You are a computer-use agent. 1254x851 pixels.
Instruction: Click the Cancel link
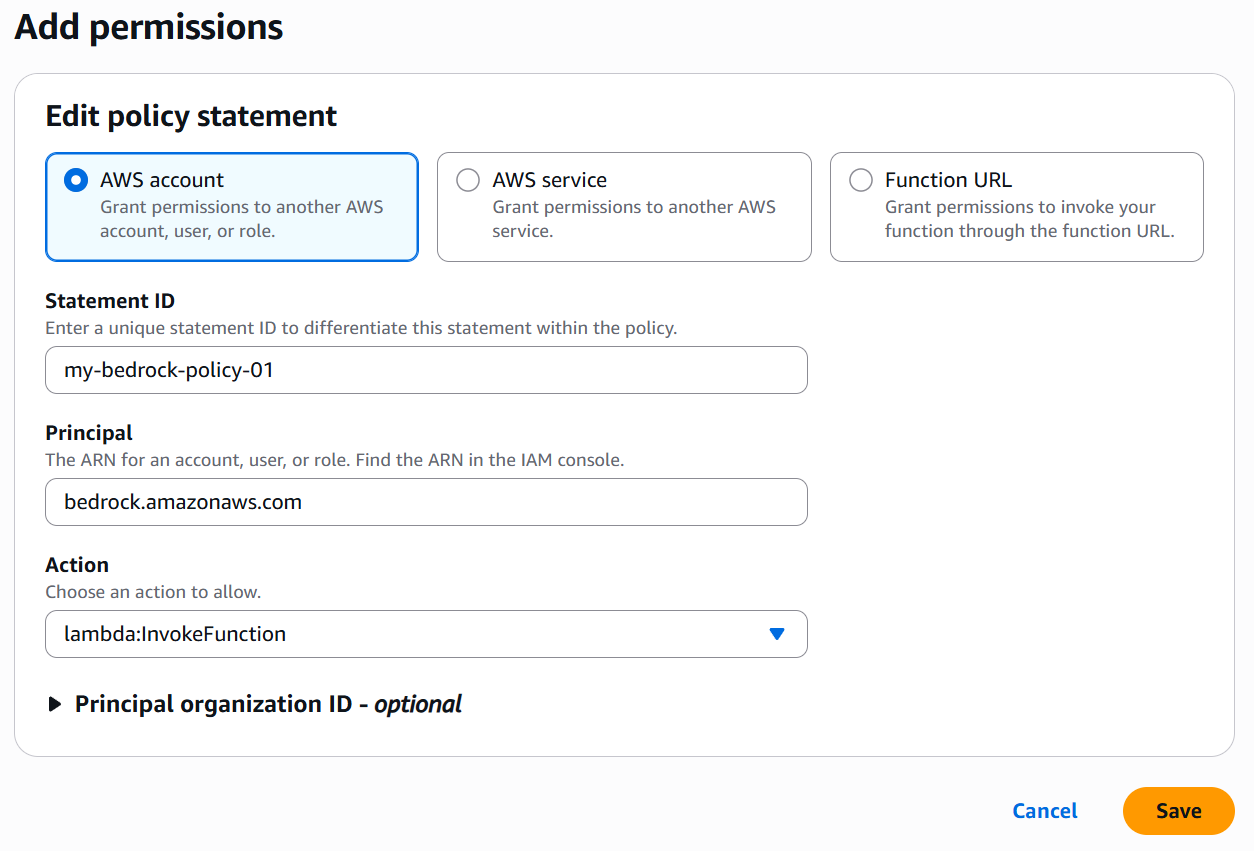(x=1045, y=811)
